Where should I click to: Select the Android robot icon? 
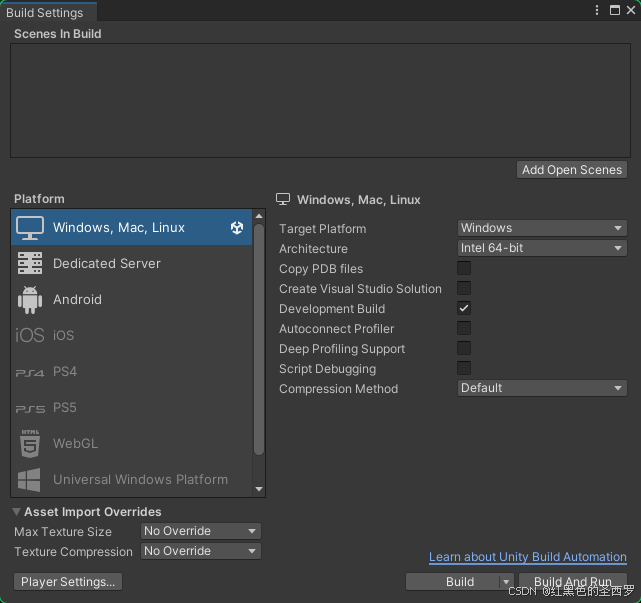[x=30, y=300]
